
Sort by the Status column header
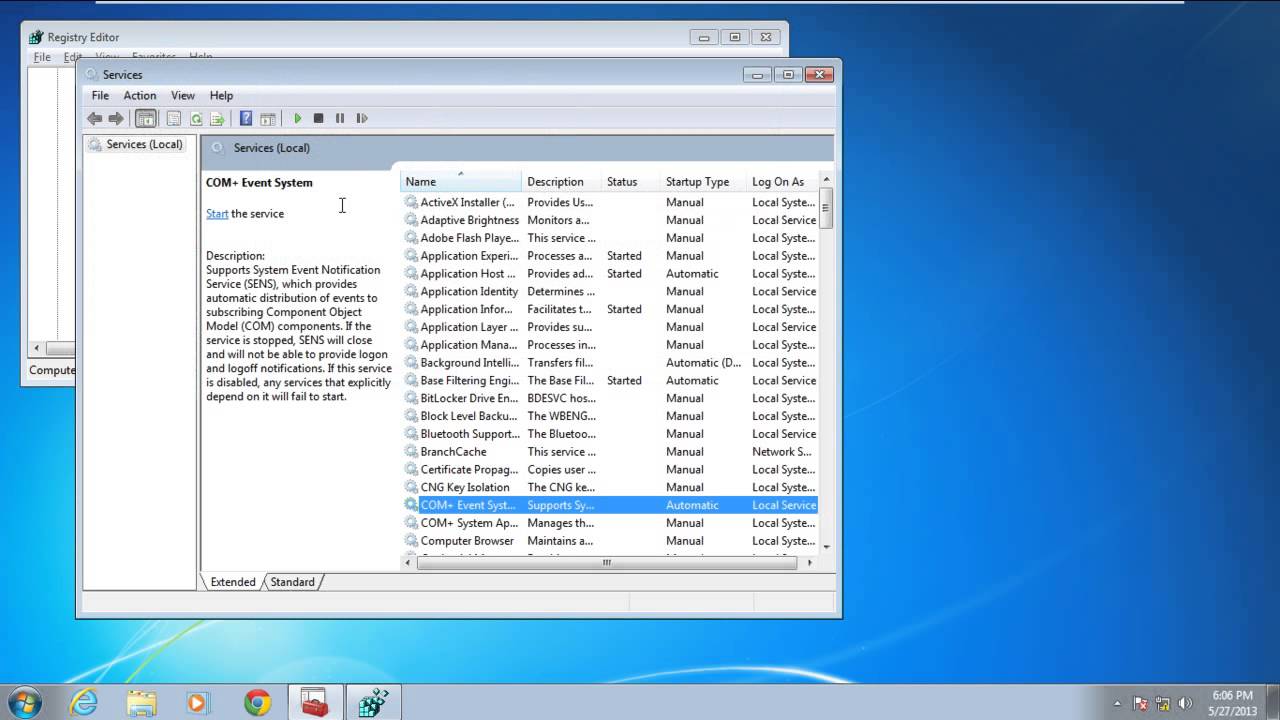[x=631, y=182]
